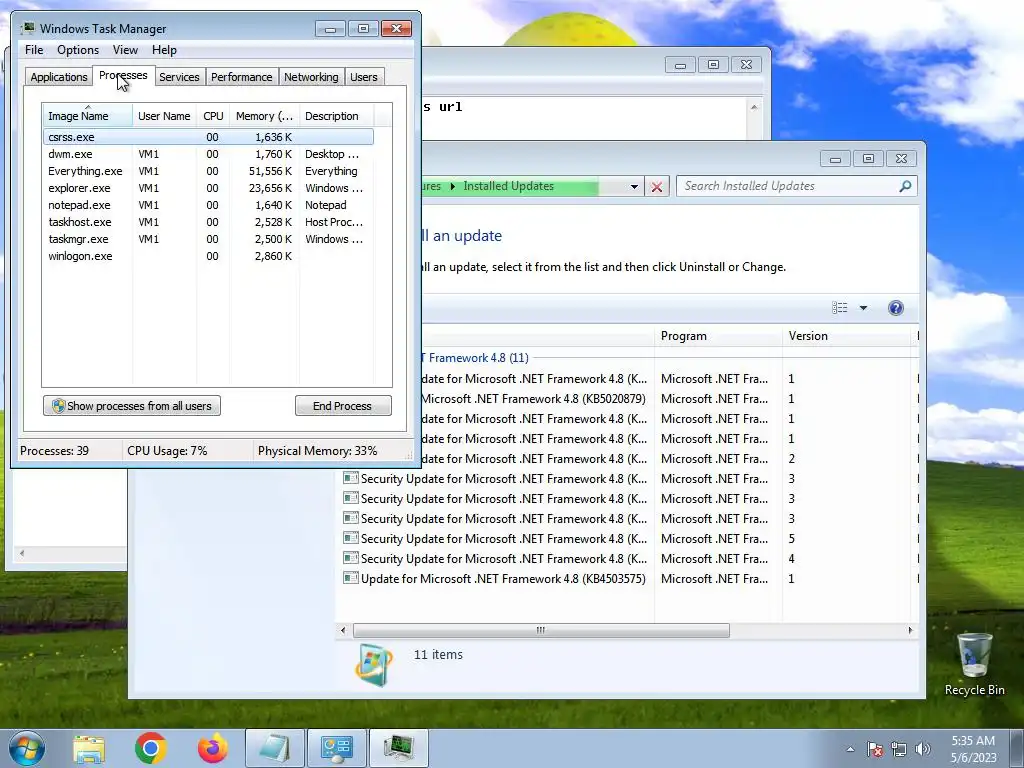The image size is (1024, 768).
Task: Switch to Notepad taskbar button
Action: (x=275, y=748)
